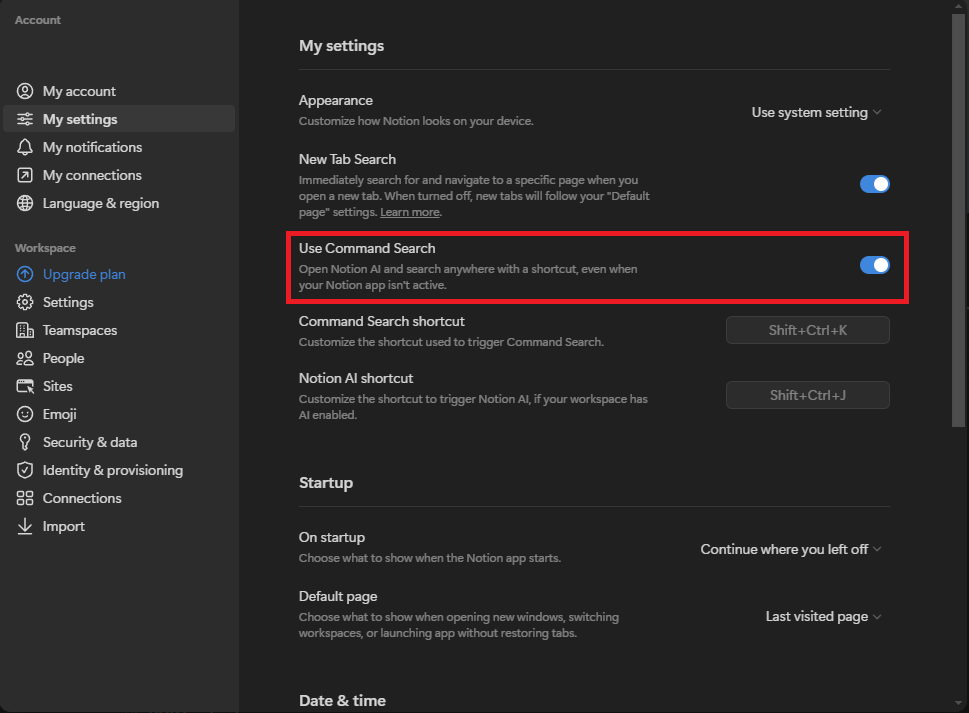Click the My account profile icon
Image resolution: width=969 pixels, height=713 pixels.
(x=25, y=91)
